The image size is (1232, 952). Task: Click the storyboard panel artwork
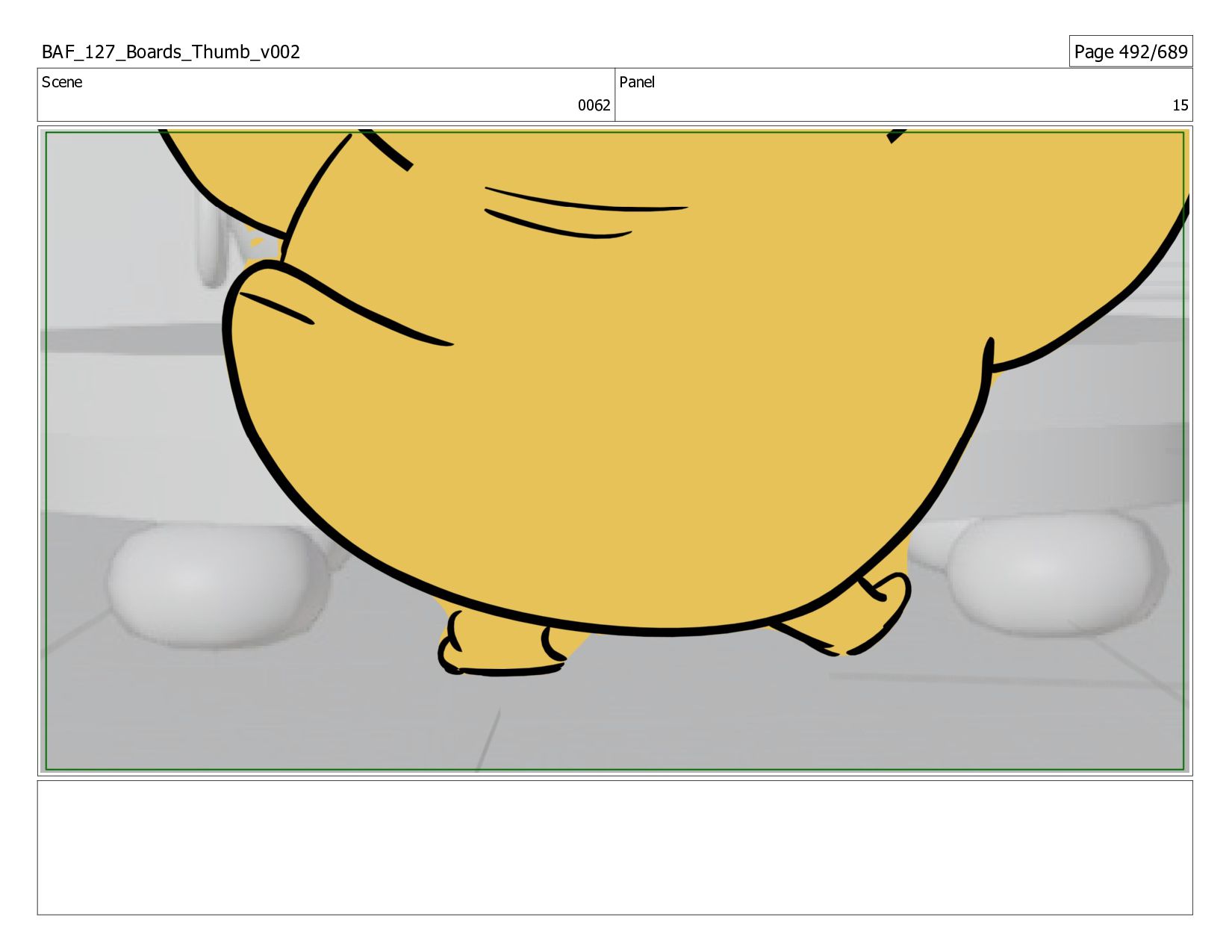point(615,451)
